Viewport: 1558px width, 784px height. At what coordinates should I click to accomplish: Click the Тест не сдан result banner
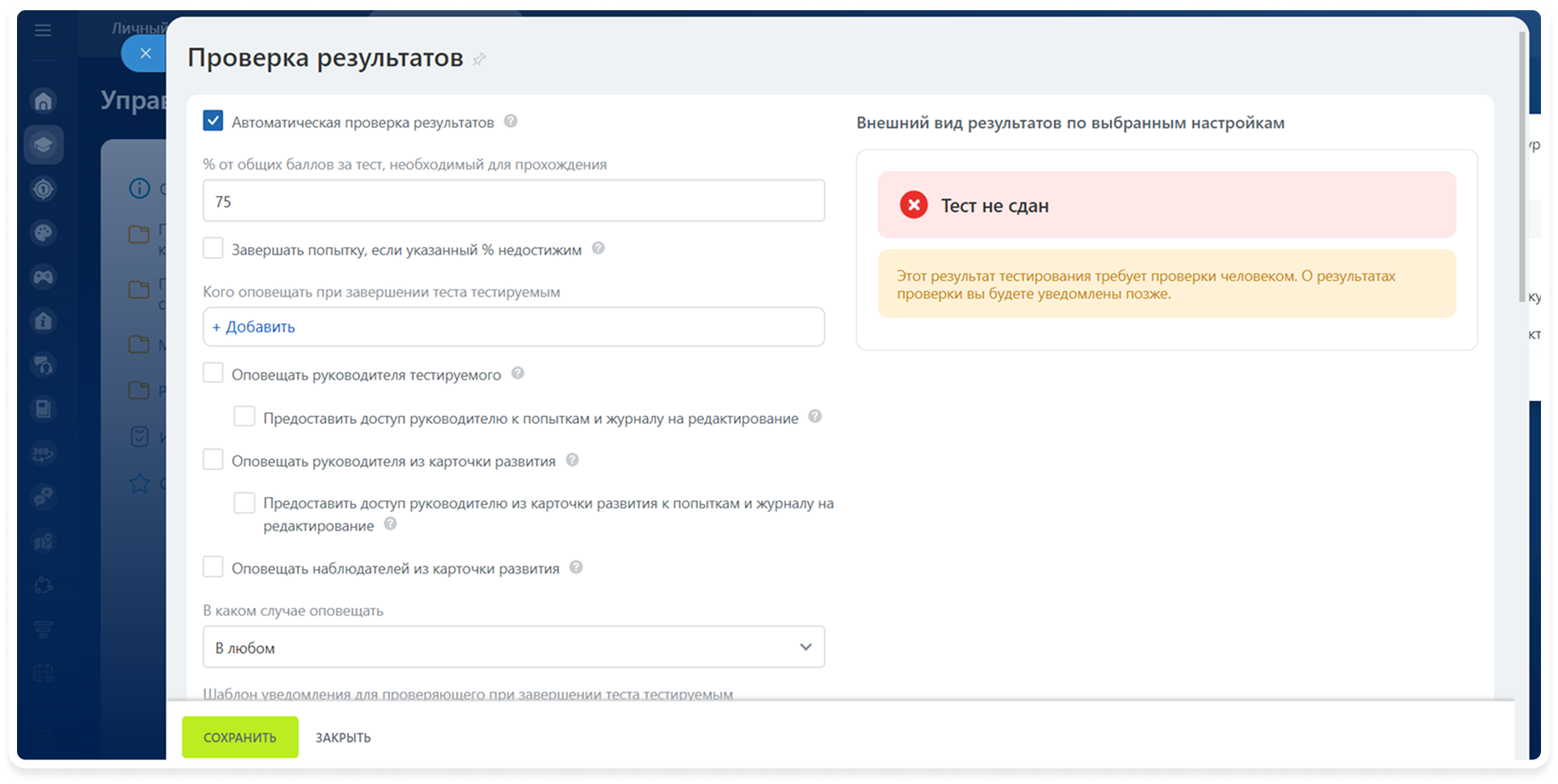(x=1166, y=205)
